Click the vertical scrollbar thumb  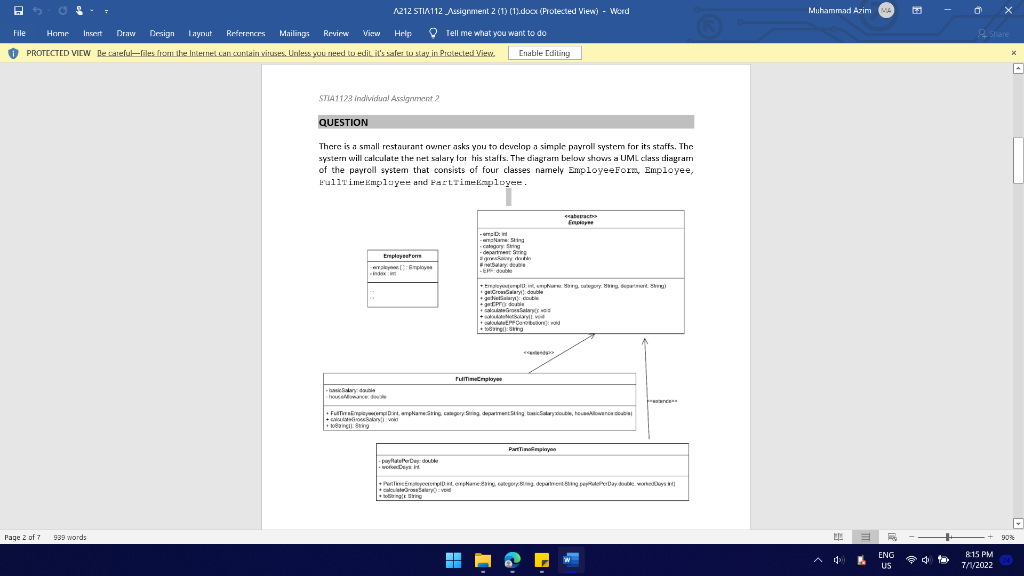(x=1017, y=161)
